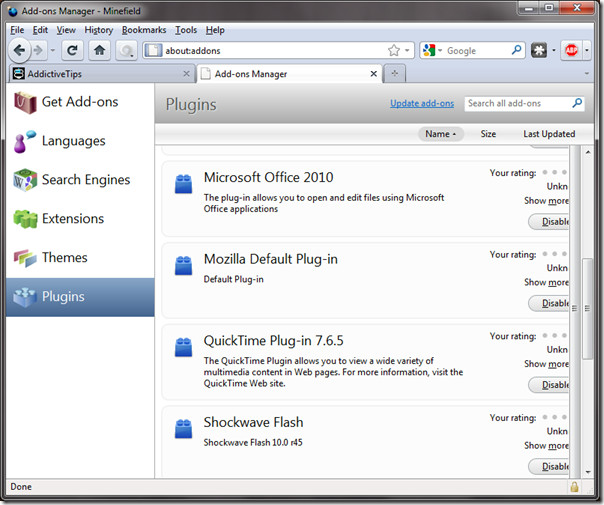Close the AddictiveTips tab
604x505 pixels.
coord(186,74)
